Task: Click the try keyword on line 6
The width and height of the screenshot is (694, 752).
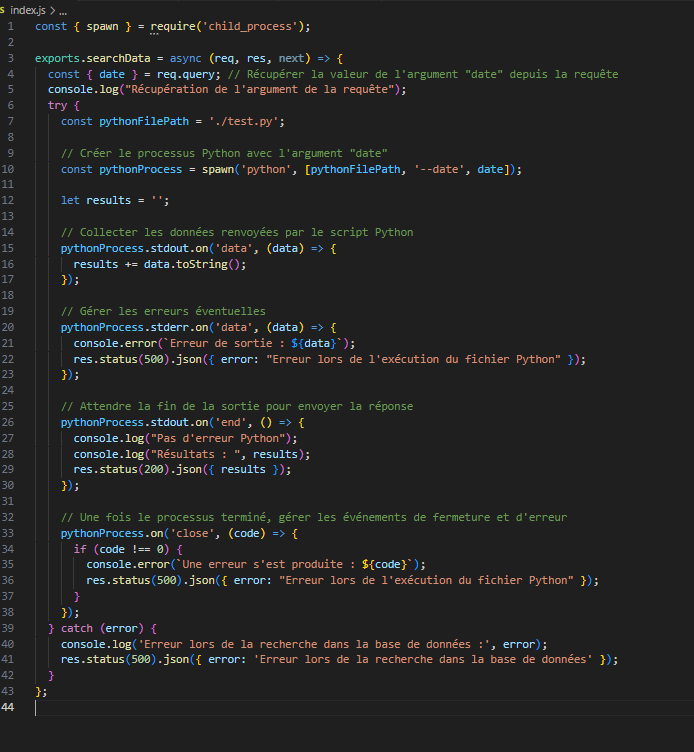Action: coord(57,105)
